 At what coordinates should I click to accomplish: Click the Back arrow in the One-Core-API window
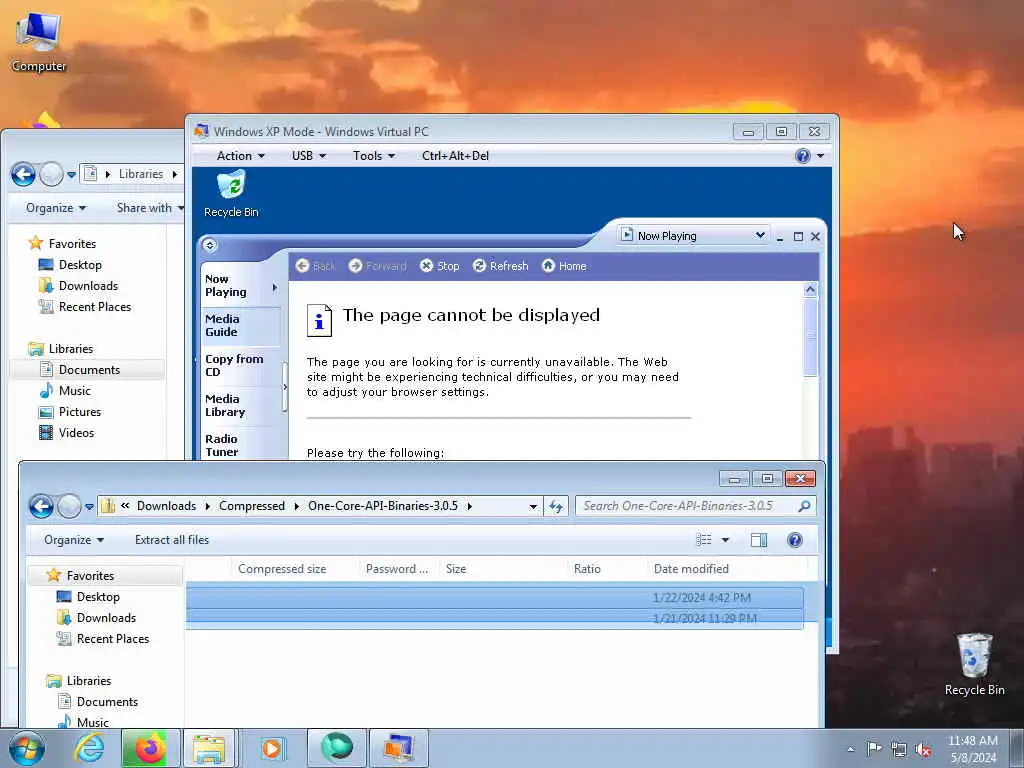41,506
